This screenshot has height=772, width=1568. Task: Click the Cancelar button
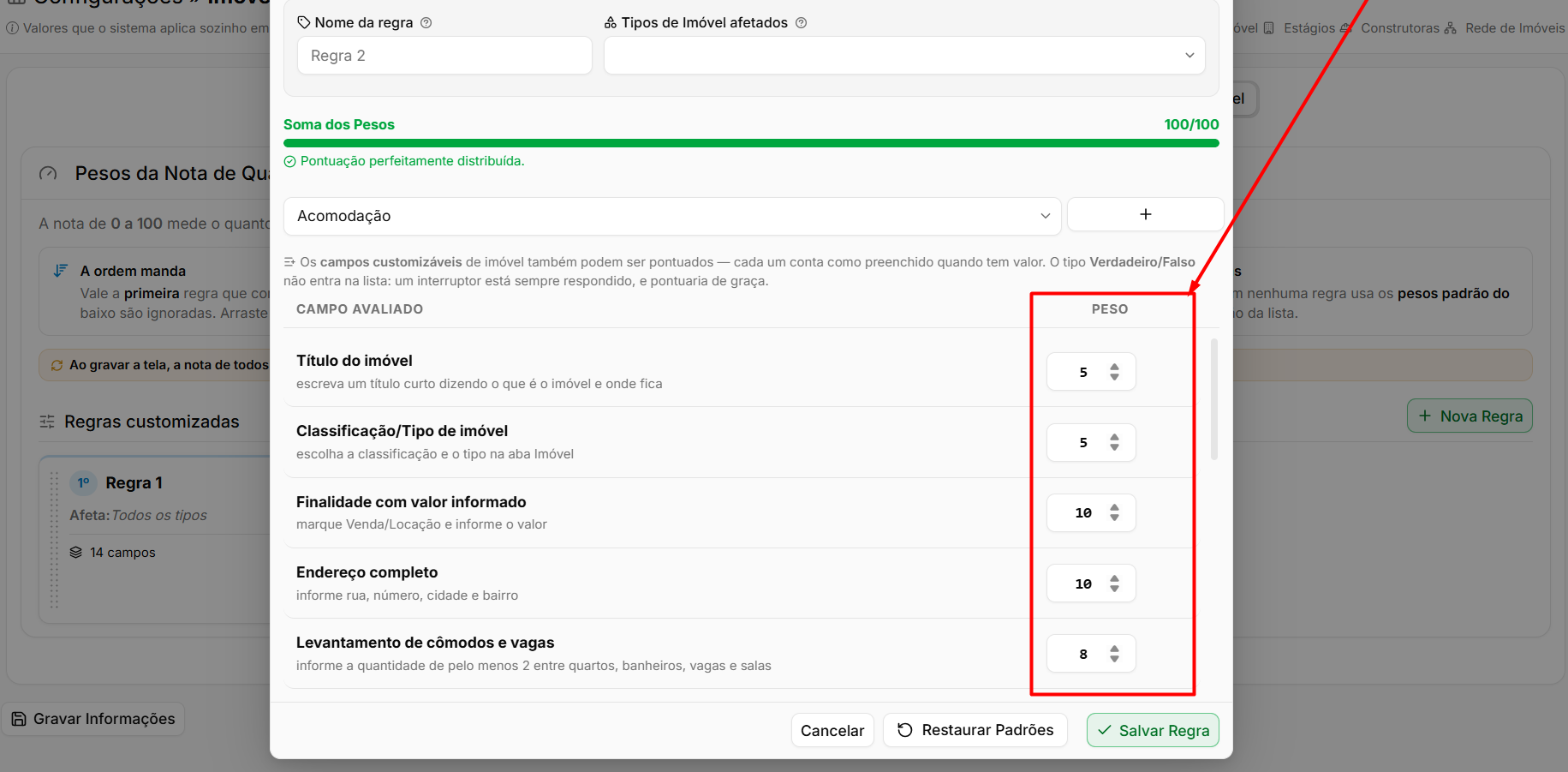tap(832, 730)
